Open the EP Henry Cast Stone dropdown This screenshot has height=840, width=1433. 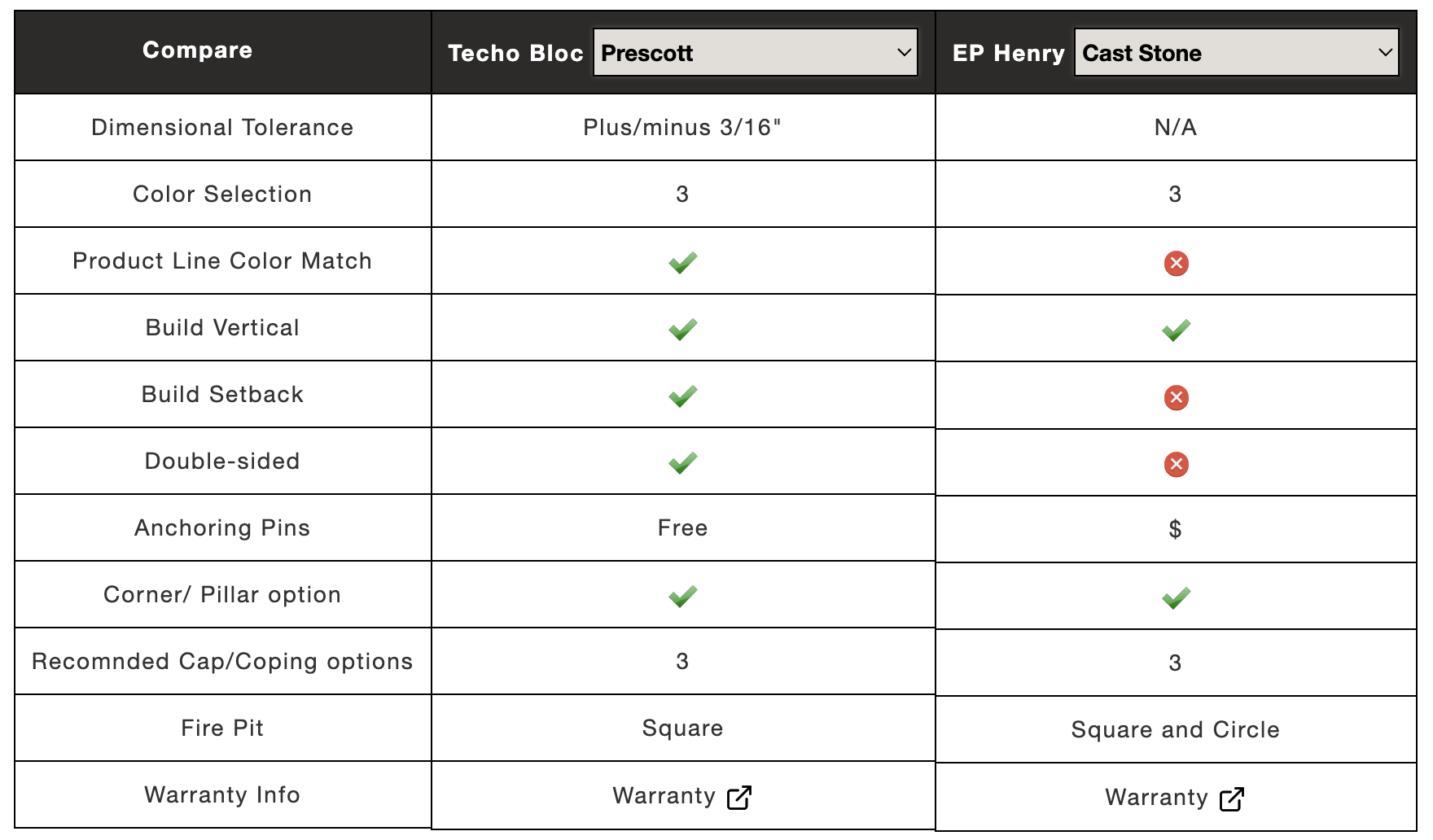[1236, 52]
